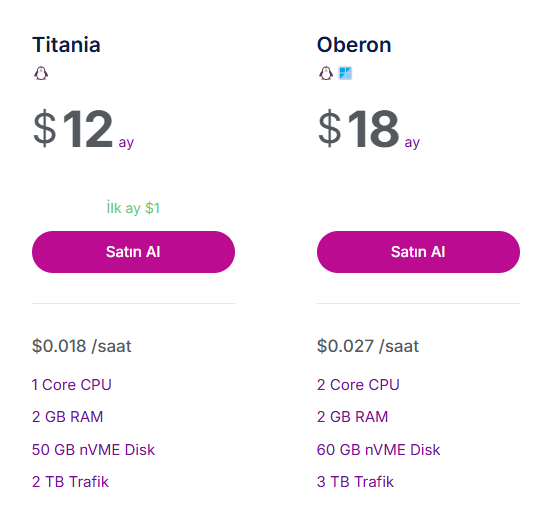Click the 3 TB Trafik feature

(355, 482)
